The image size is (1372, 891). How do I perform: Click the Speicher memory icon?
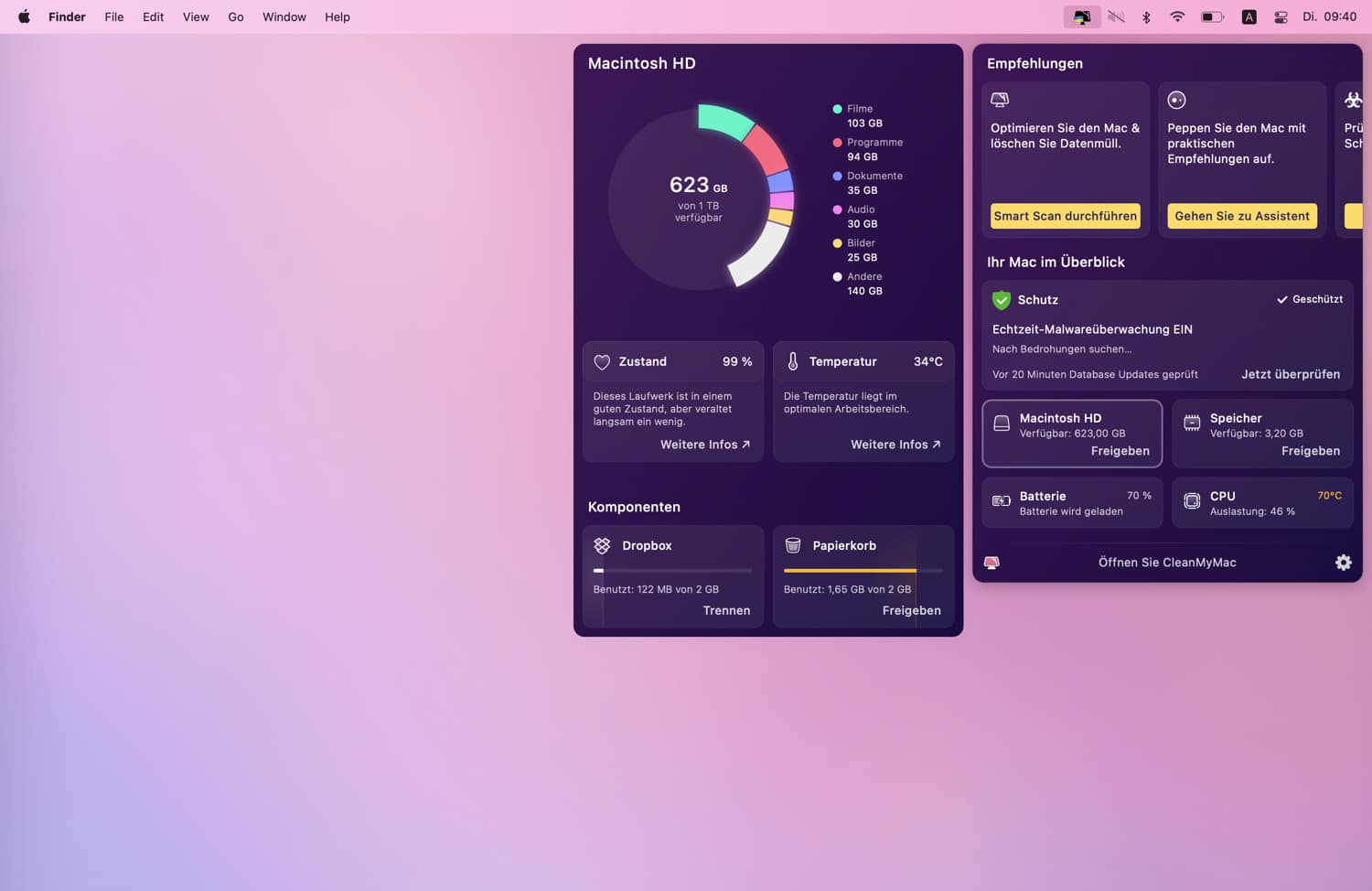point(1192,423)
